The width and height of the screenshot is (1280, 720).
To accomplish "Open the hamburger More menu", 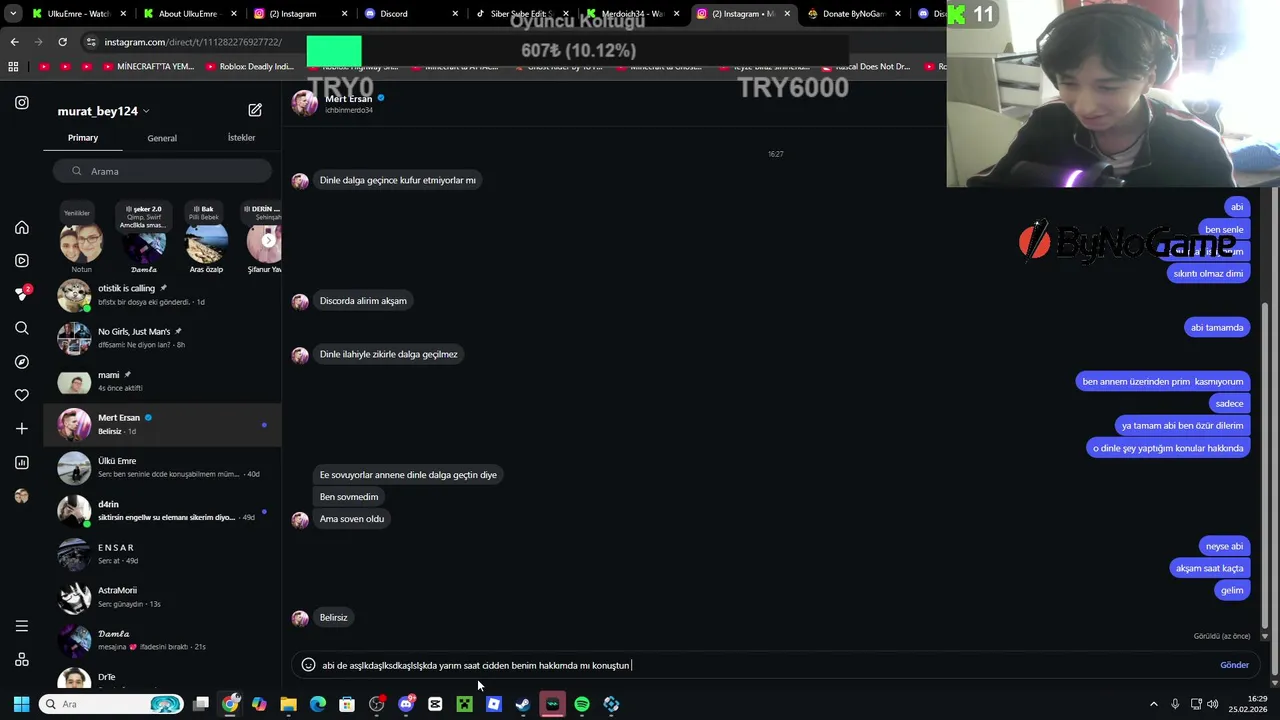I will (22, 626).
